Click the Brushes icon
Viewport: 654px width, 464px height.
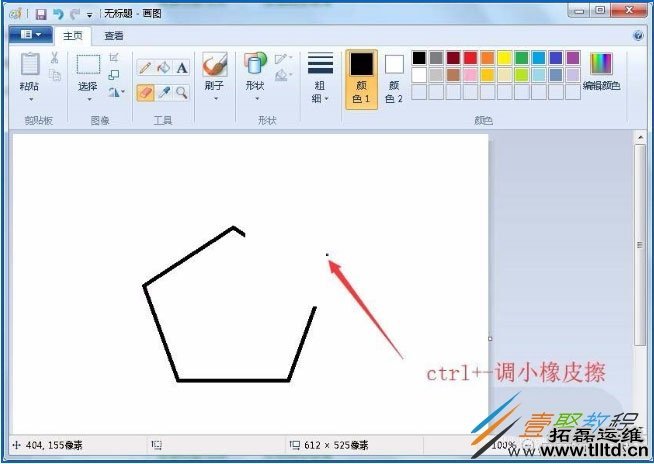coord(215,65)
